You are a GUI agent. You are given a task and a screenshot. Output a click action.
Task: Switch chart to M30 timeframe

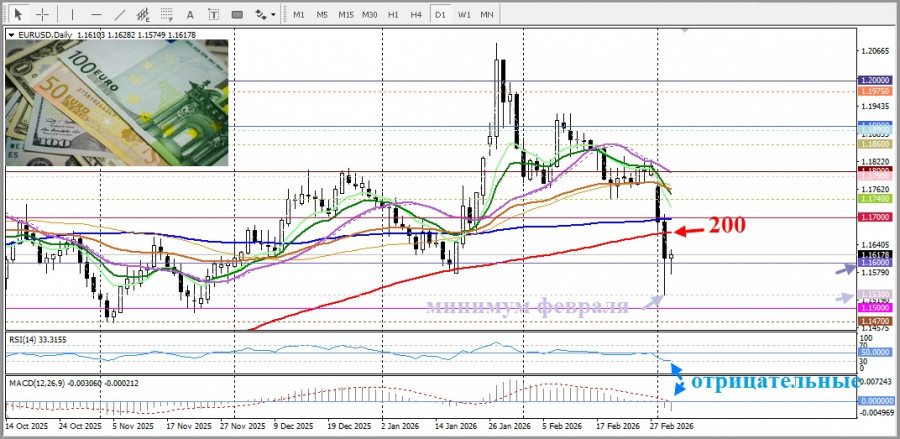click(370, 14)
